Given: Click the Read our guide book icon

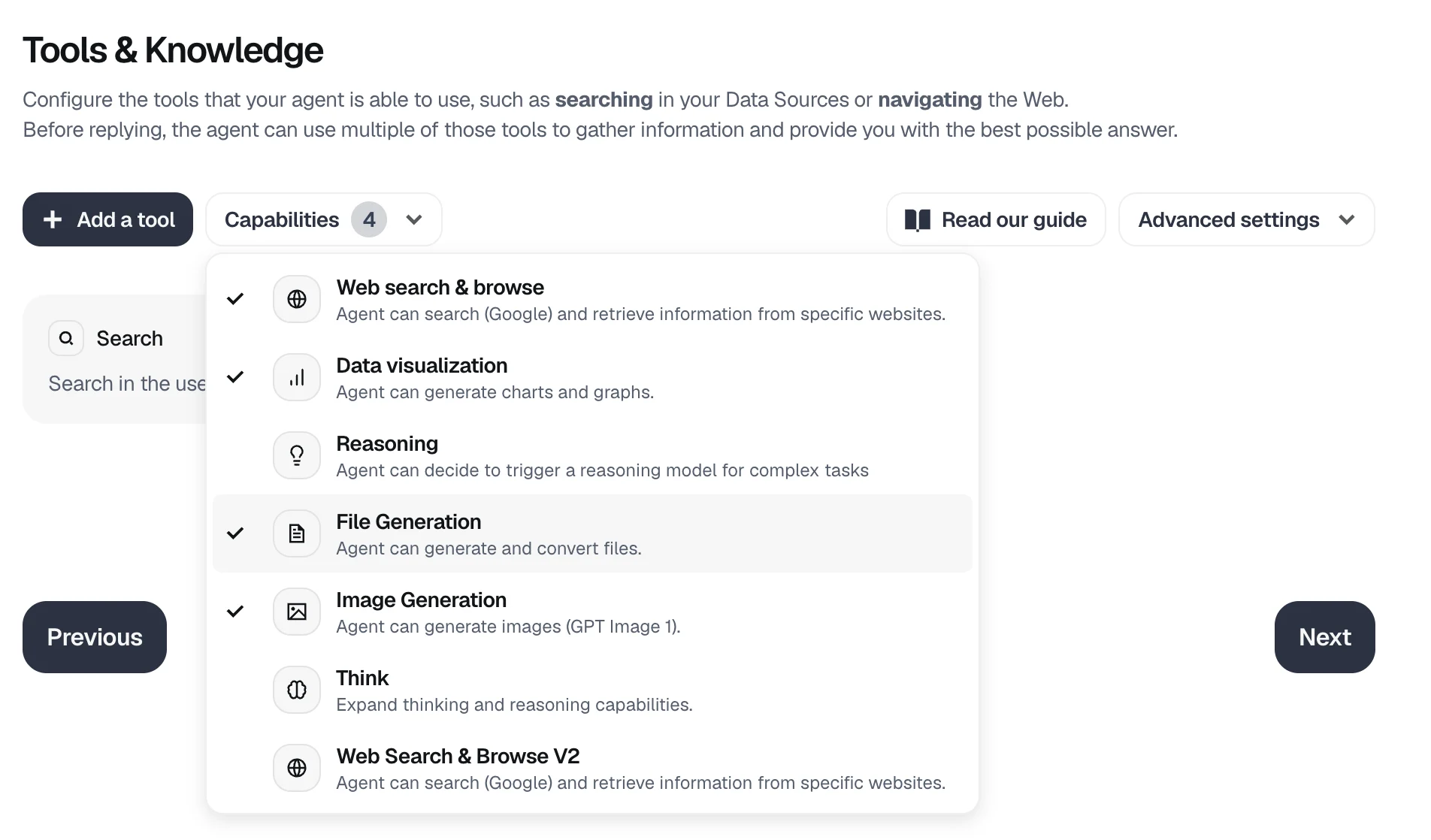Looking at the screenshot, I should click(918, 219).
